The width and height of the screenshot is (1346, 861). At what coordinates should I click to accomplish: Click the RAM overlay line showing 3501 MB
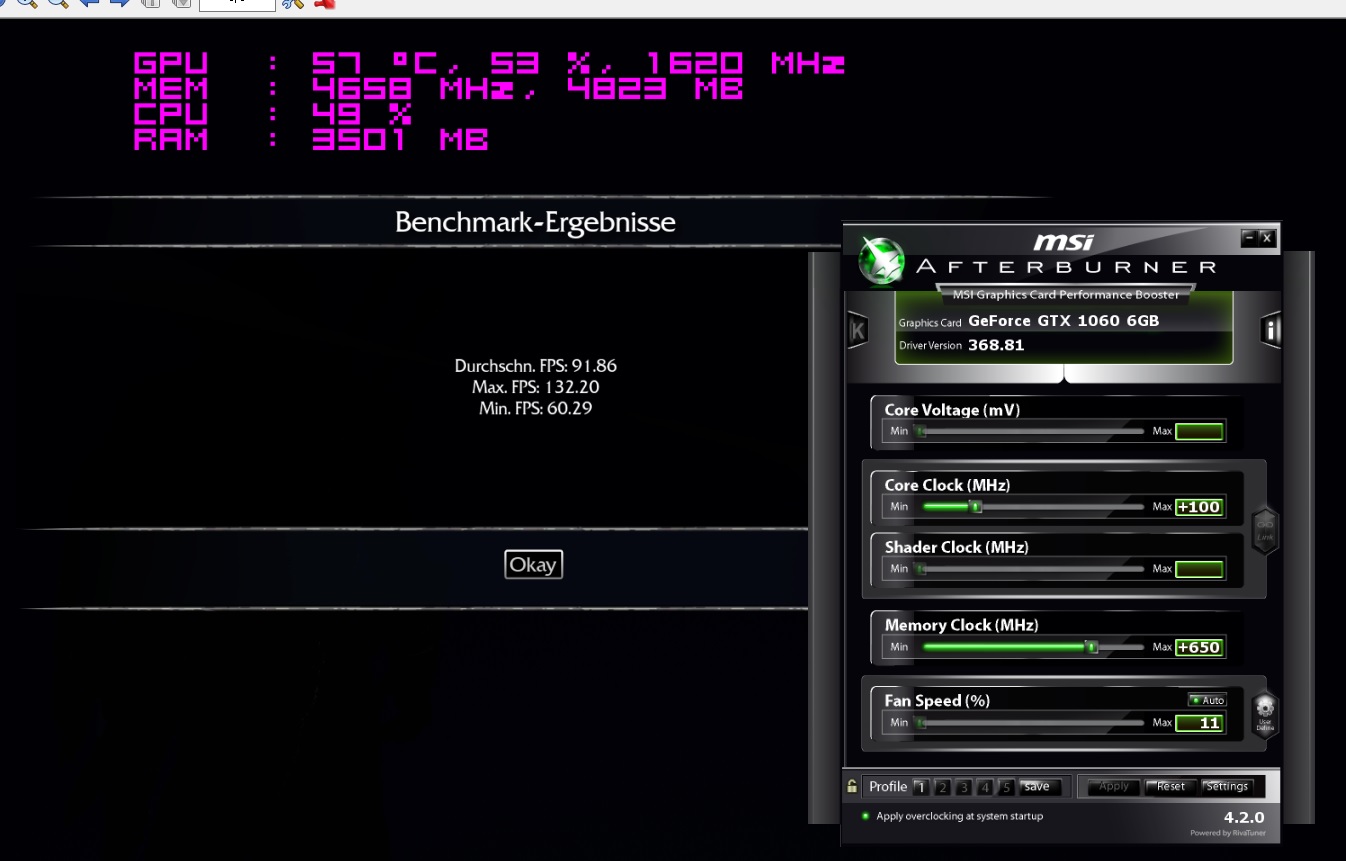coord(311,140)
